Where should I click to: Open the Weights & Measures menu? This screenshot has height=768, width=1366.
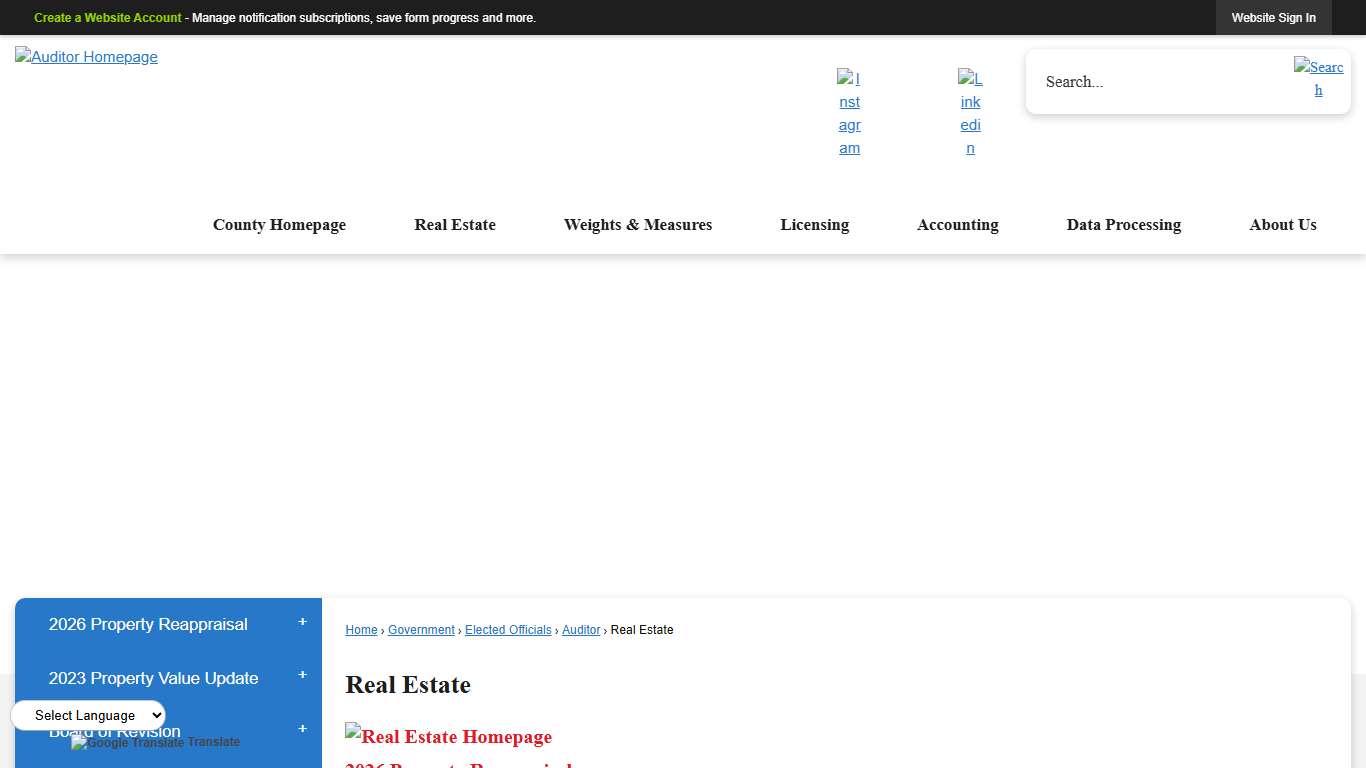click(638, 225)
